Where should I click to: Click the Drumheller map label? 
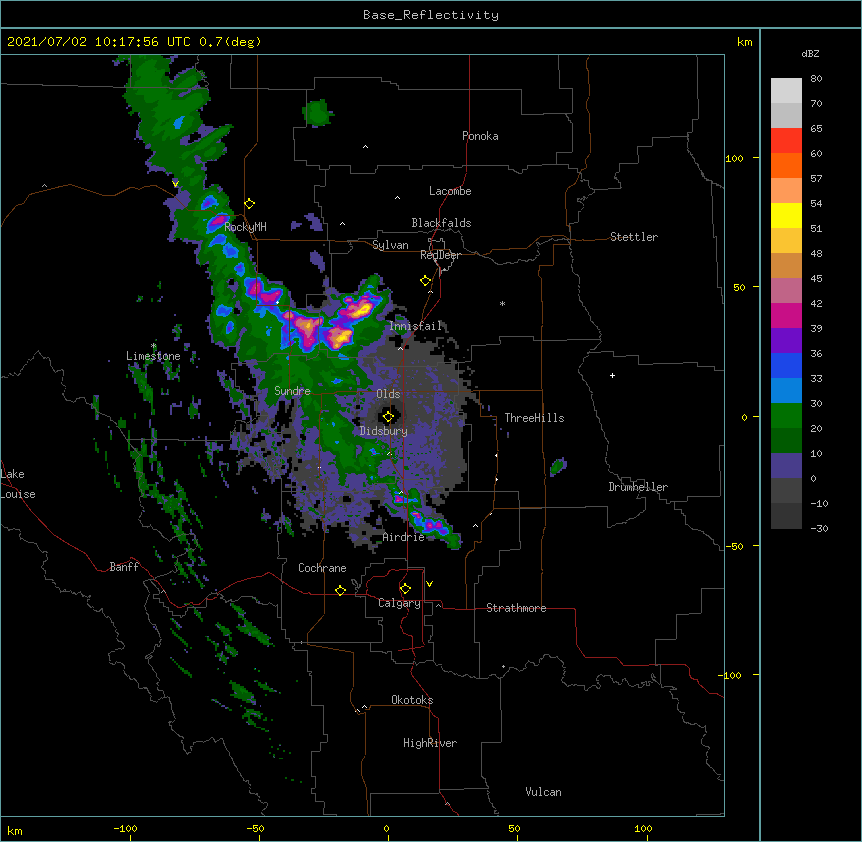[638, 487]
